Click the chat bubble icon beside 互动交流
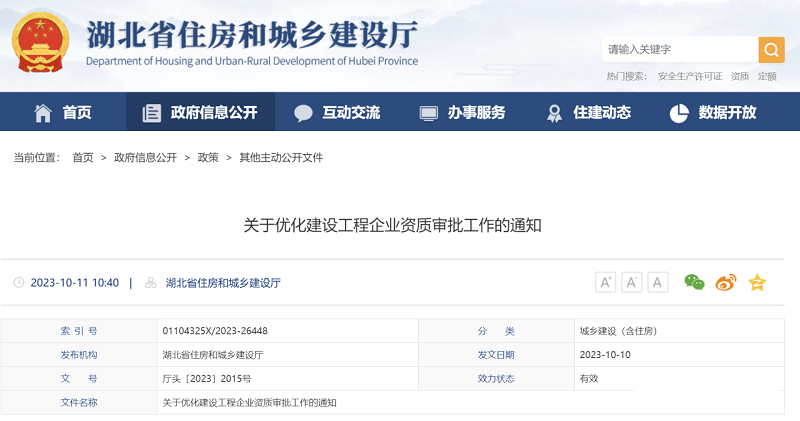The width and height of the screenshot is (800, 421). [303, 113]
